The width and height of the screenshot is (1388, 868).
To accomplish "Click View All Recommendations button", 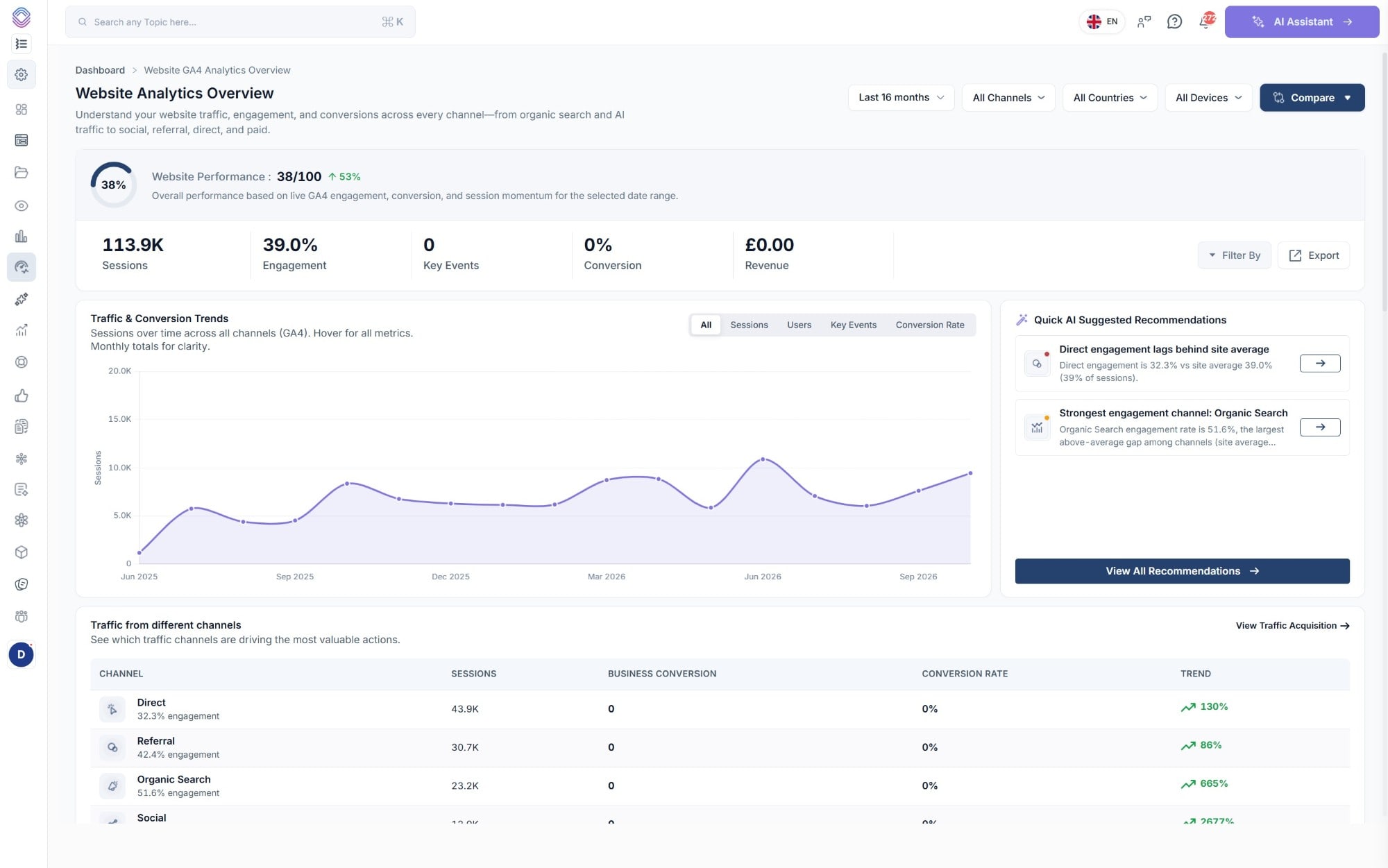I will (1182, 571).
